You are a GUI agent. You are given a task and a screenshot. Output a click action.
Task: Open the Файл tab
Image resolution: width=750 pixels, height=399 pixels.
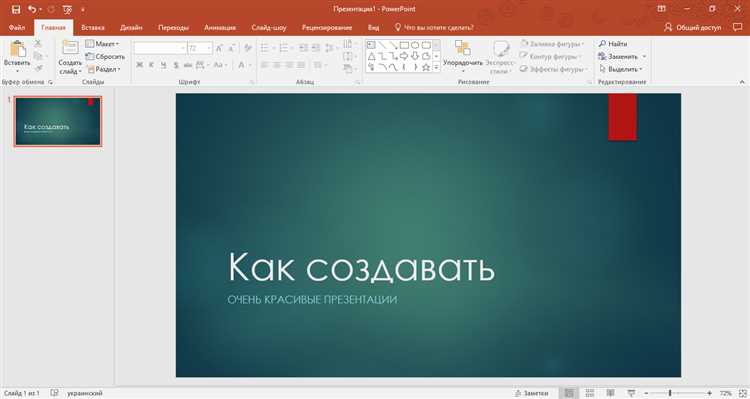click(17, 28)
